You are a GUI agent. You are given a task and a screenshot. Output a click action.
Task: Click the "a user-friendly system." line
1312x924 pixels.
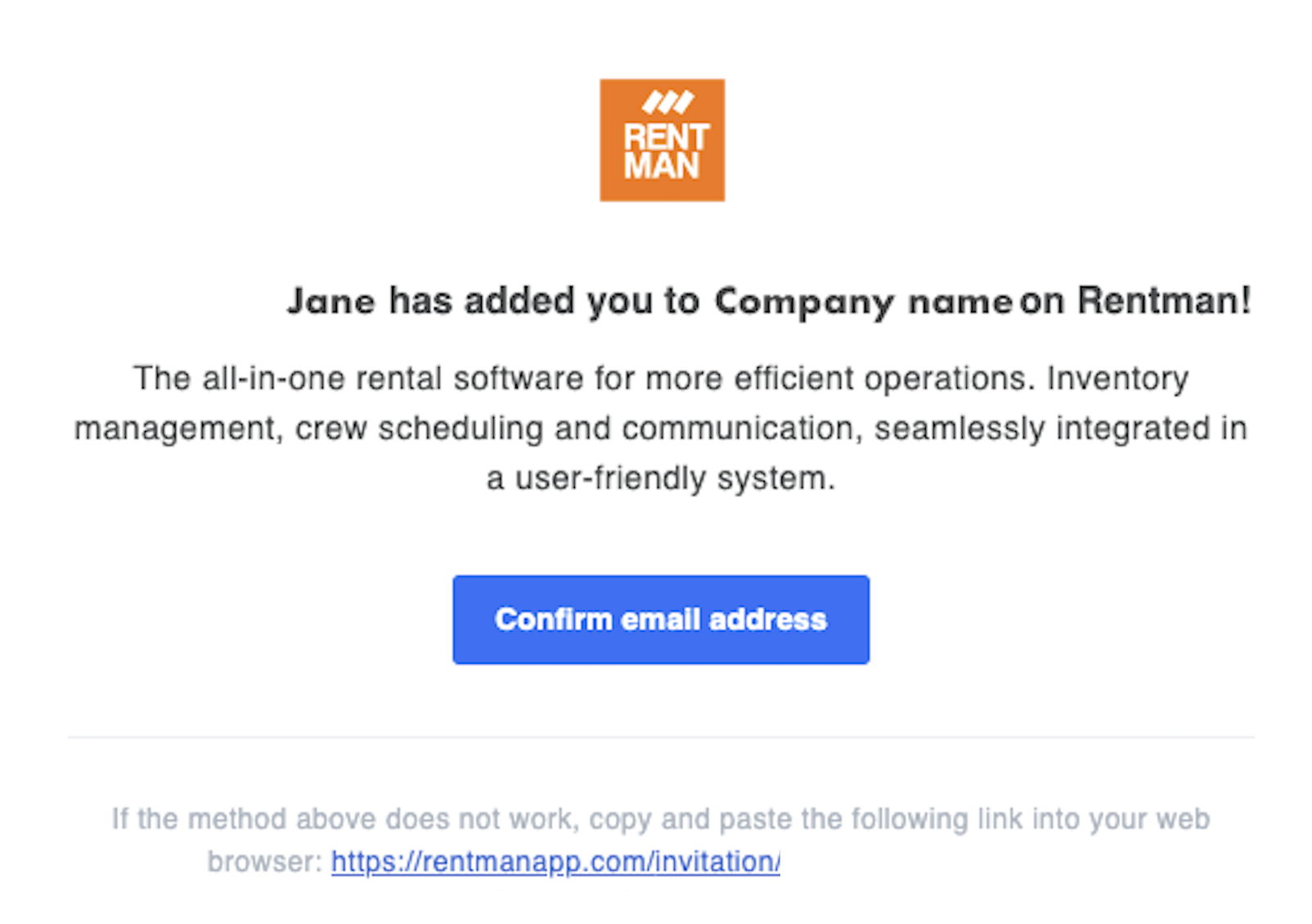pos(661,478)
